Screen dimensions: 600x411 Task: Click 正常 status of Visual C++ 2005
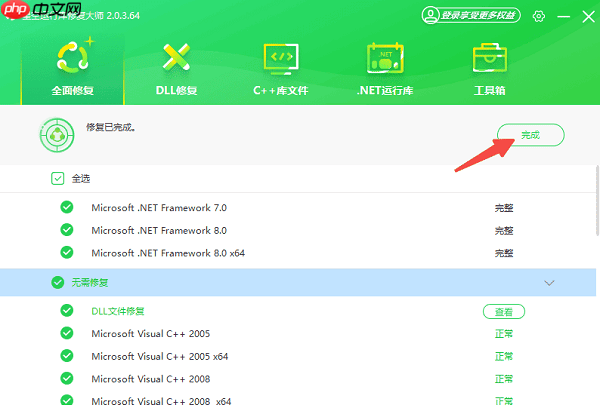[504, 334]
